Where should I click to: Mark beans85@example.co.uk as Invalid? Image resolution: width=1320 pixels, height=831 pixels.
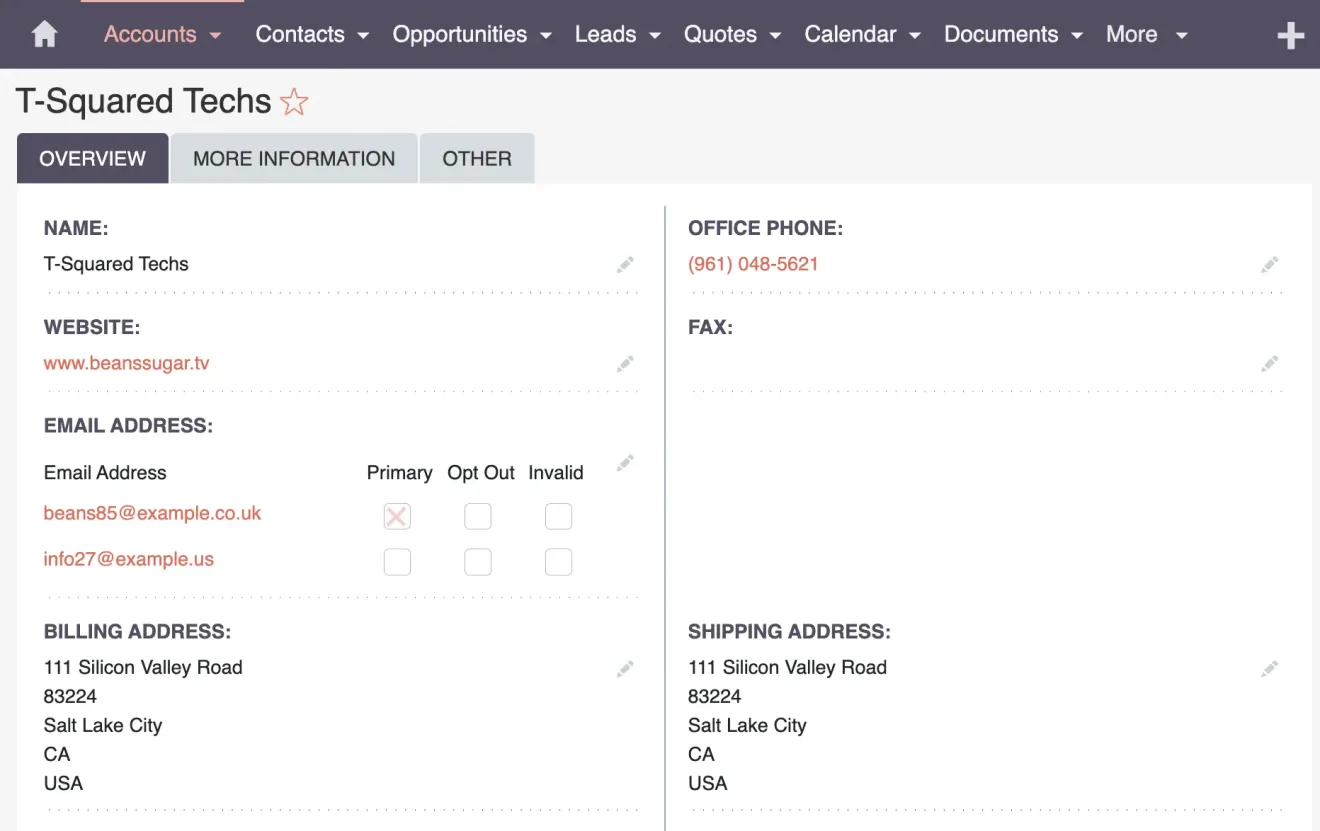[x=558, y=516]
